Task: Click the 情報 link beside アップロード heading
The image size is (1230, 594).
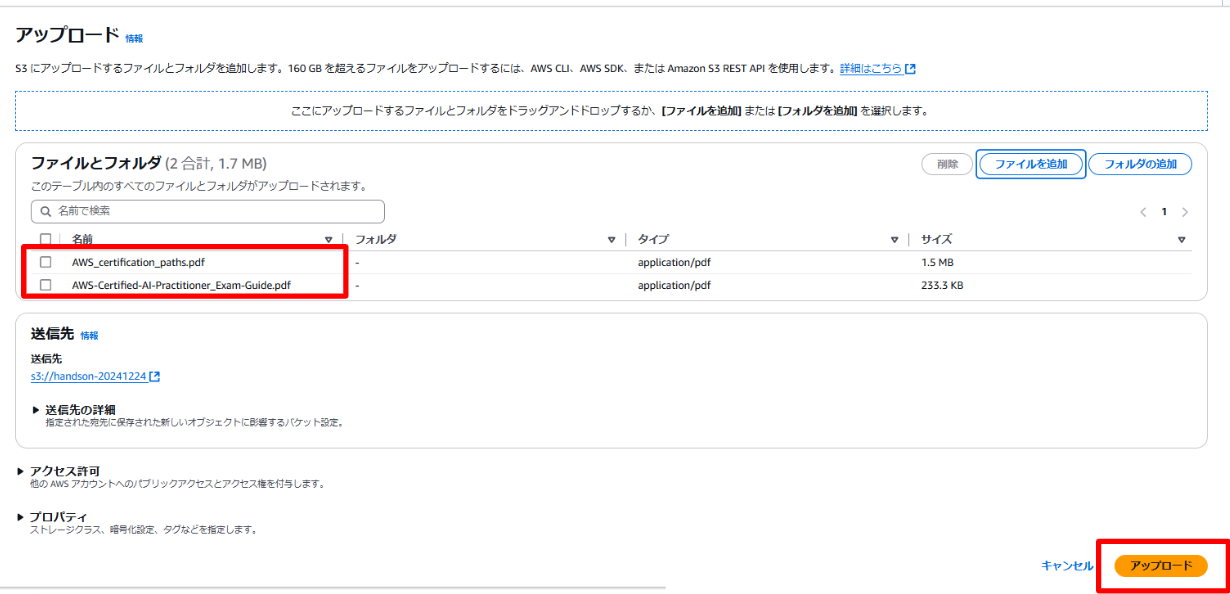Action: pos(134,38)
